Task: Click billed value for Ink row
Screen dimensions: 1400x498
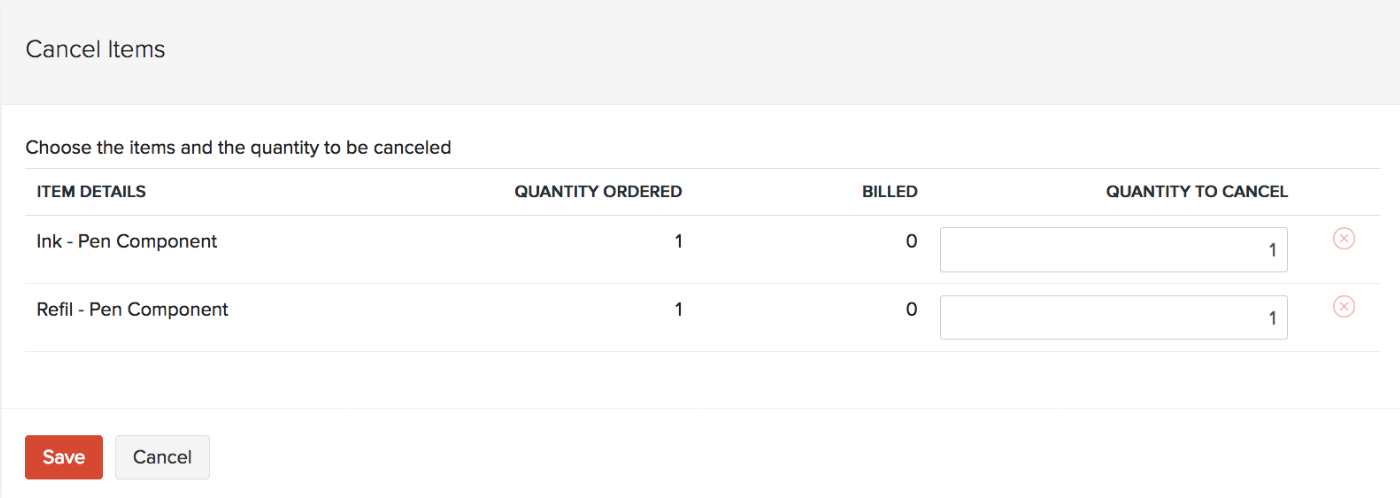Action: [911, 241]
